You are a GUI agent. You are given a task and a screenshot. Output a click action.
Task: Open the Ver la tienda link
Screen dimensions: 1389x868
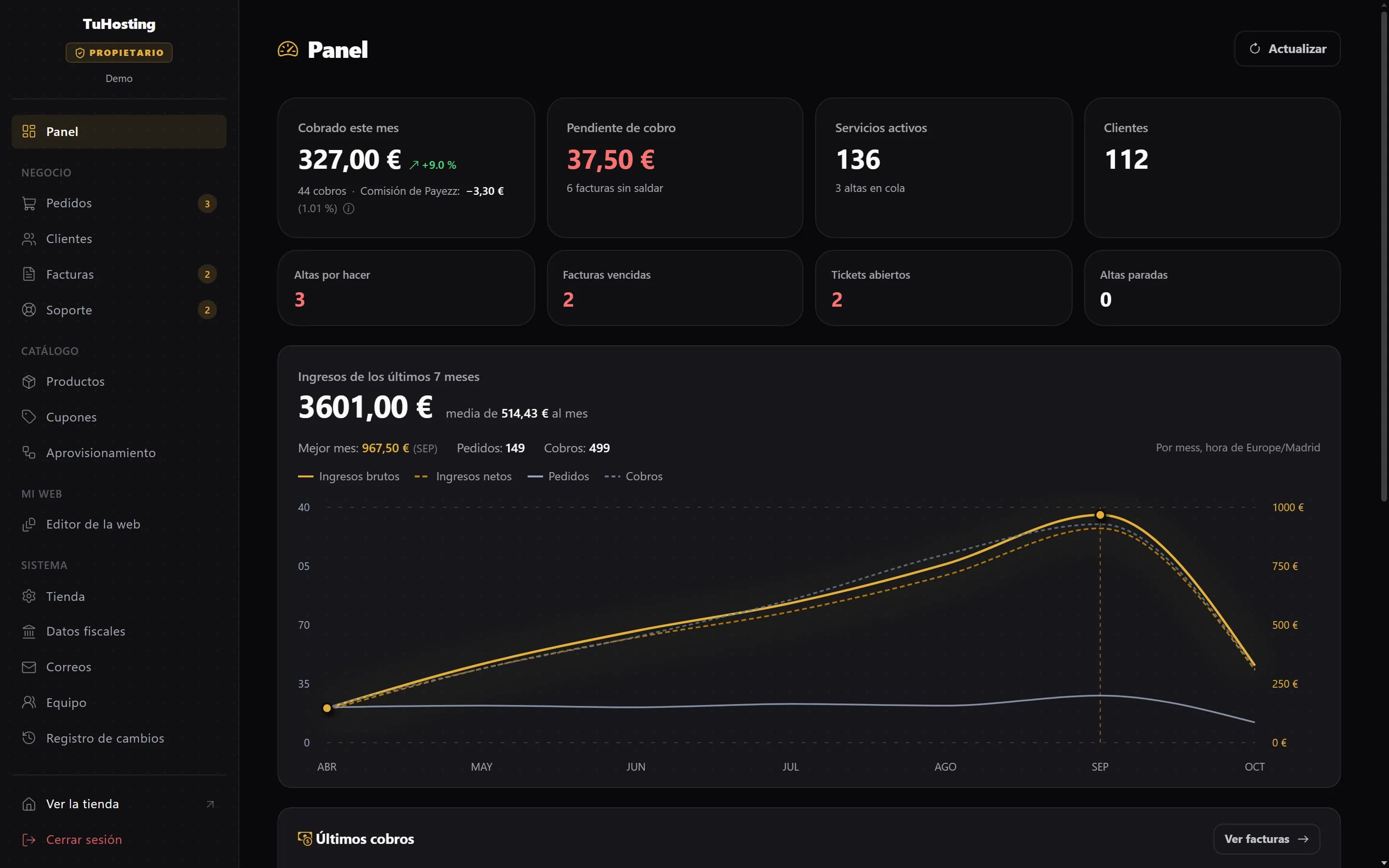(119, 804)
